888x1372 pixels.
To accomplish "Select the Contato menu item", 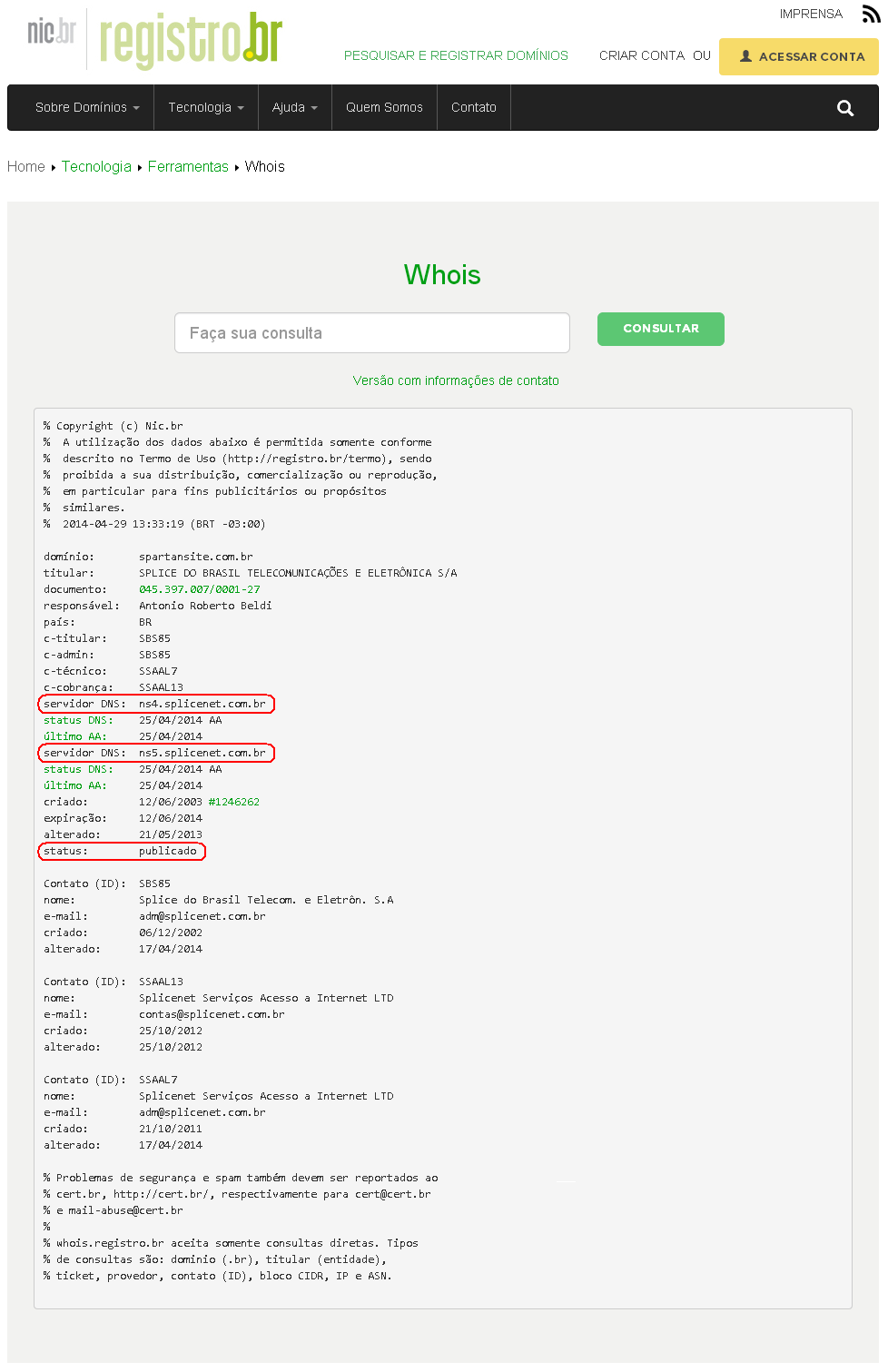I will [474, 107].
